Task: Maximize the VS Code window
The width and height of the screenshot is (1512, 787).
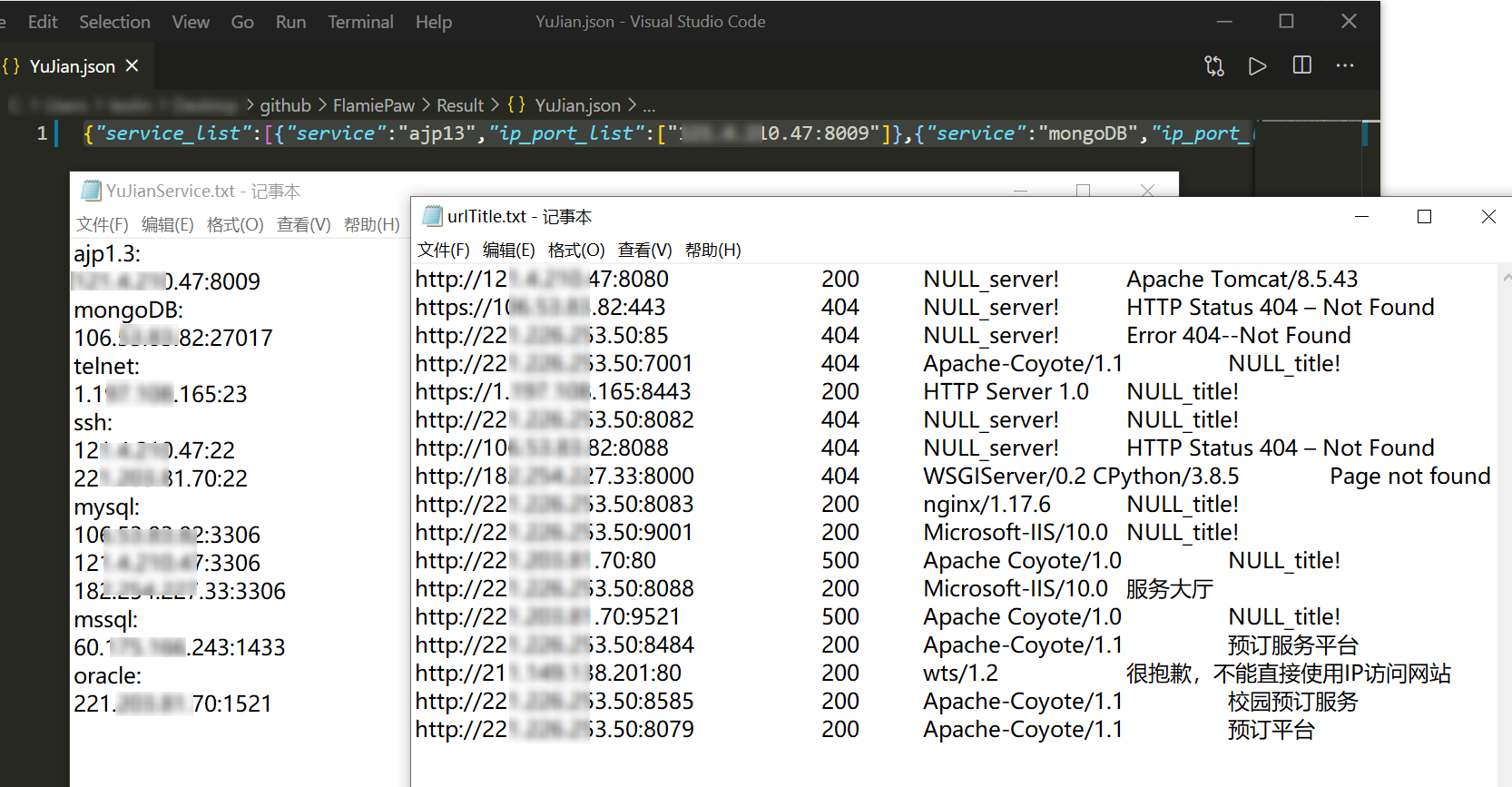Action: [x=1286, y=21]
